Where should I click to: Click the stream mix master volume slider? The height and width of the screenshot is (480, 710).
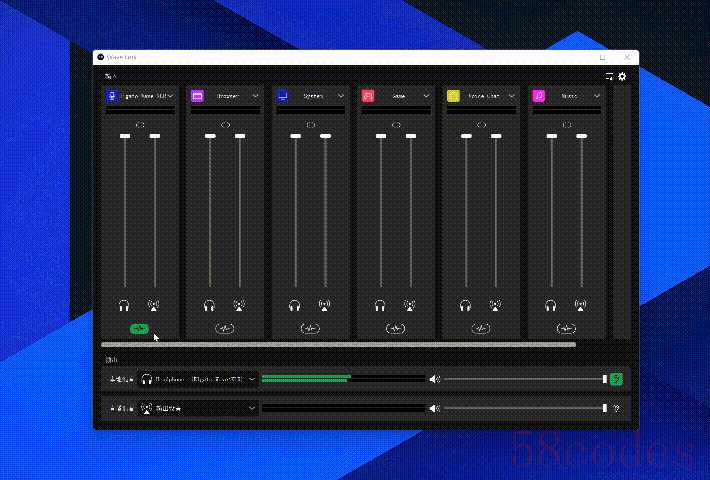coord(525,408)
